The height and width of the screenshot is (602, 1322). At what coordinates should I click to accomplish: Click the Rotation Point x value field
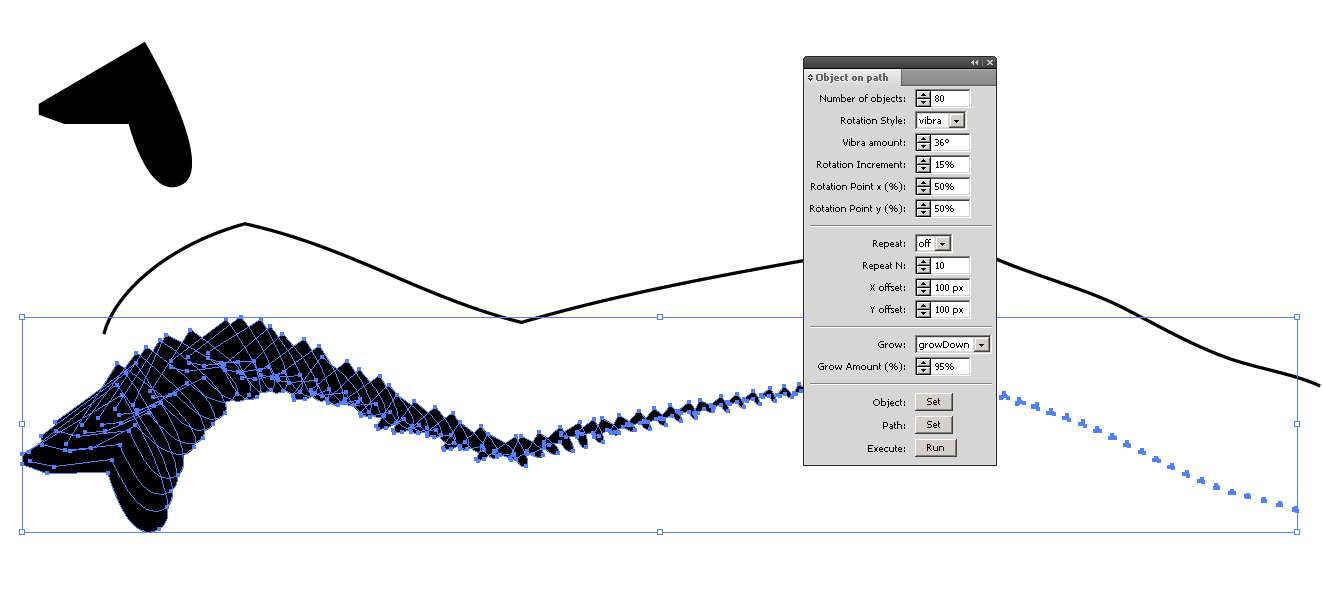[950, 187]
